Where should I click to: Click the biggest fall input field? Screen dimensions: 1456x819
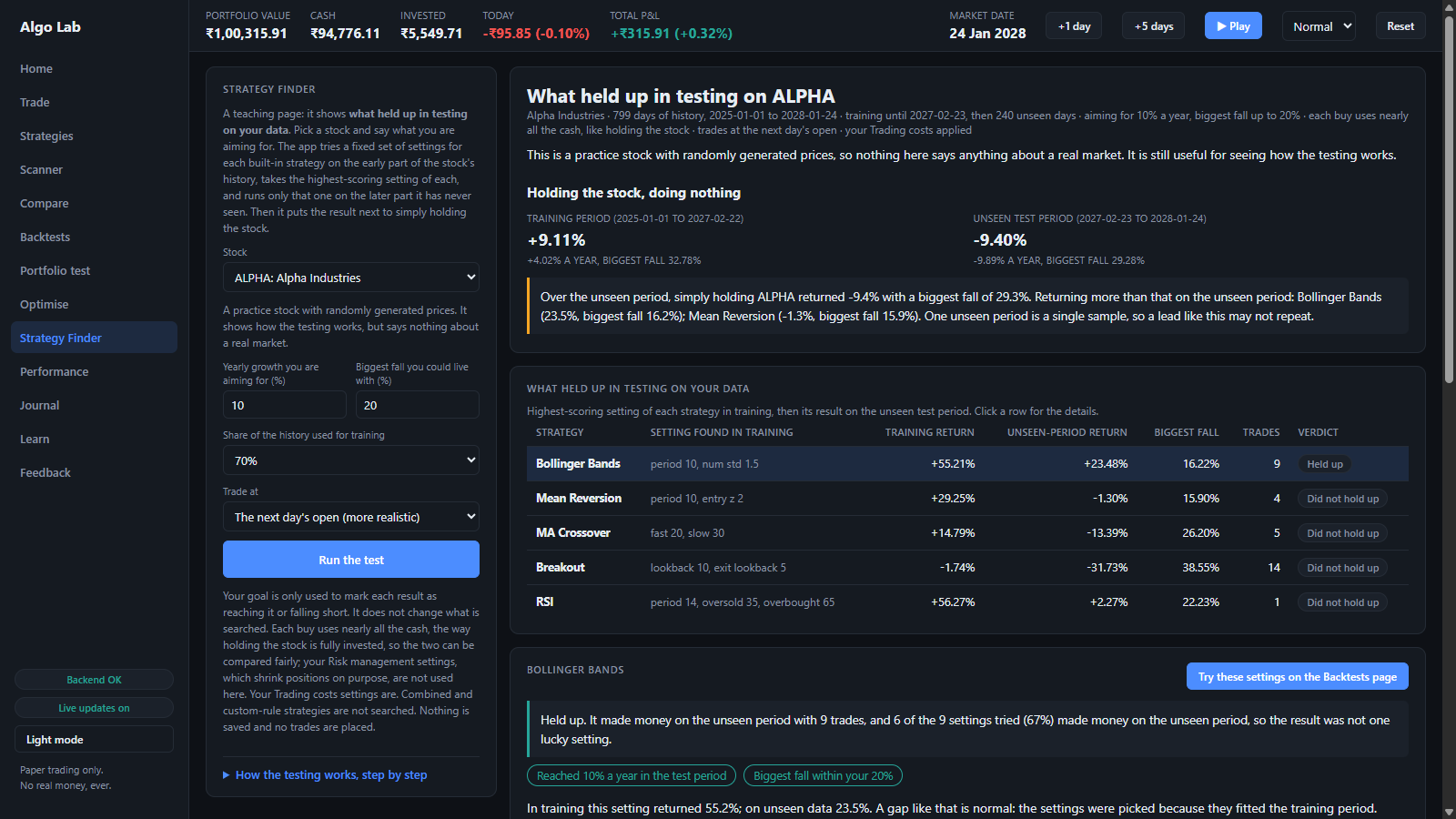coord(418,405)
